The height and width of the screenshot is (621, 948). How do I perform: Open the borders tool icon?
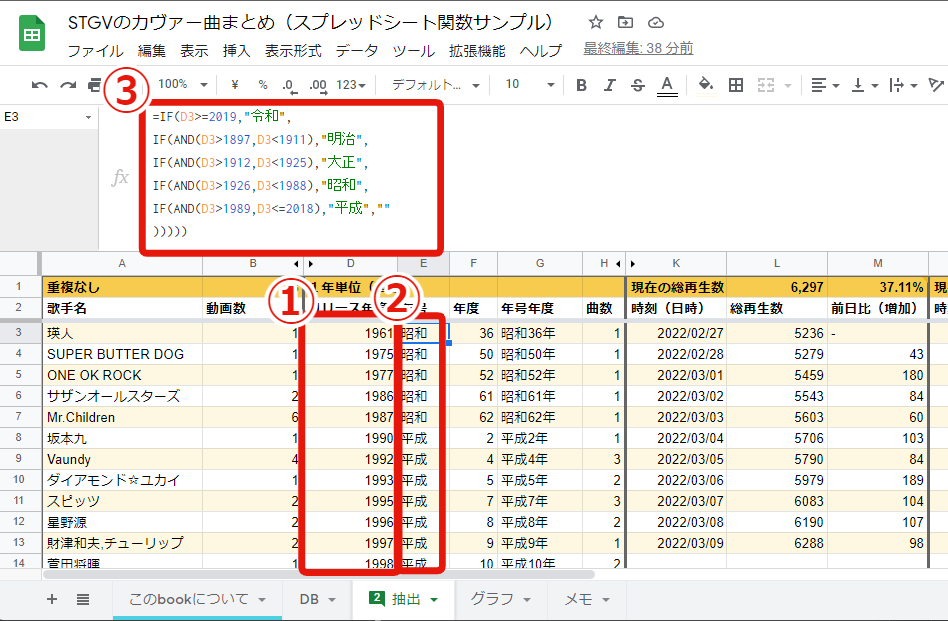pyautogui.click(x=736, y=85)
